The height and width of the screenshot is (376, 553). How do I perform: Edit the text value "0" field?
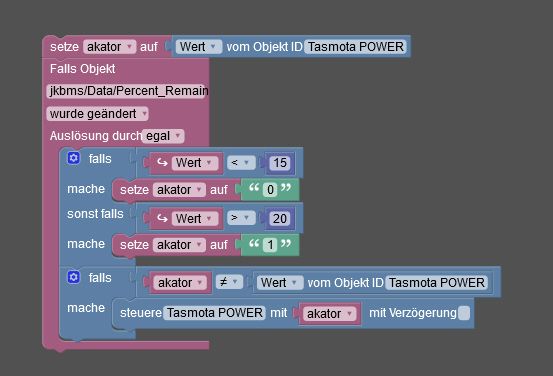270,189
